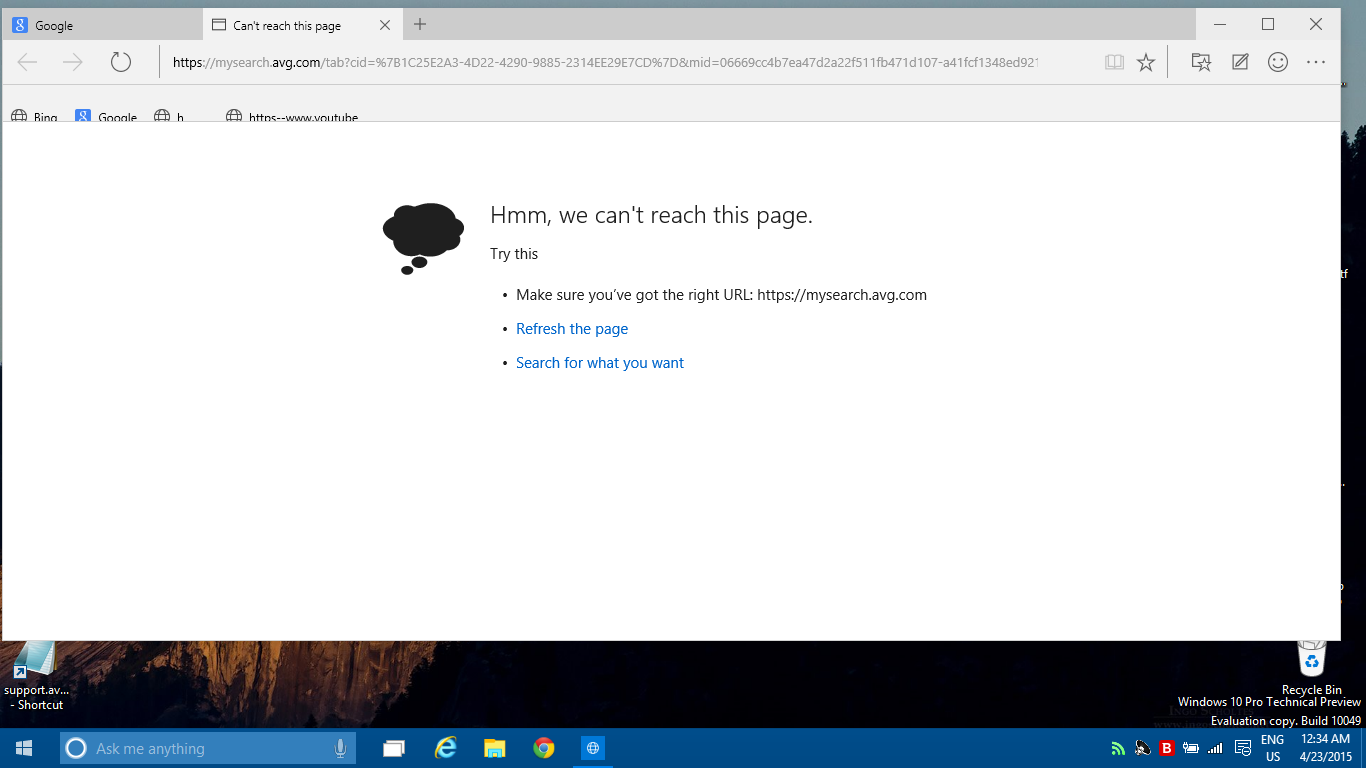Image resolution: width=1366 pixels, height=768 pixels.
Task: Minimize the browser window
Action: (x=1219, y=24)
